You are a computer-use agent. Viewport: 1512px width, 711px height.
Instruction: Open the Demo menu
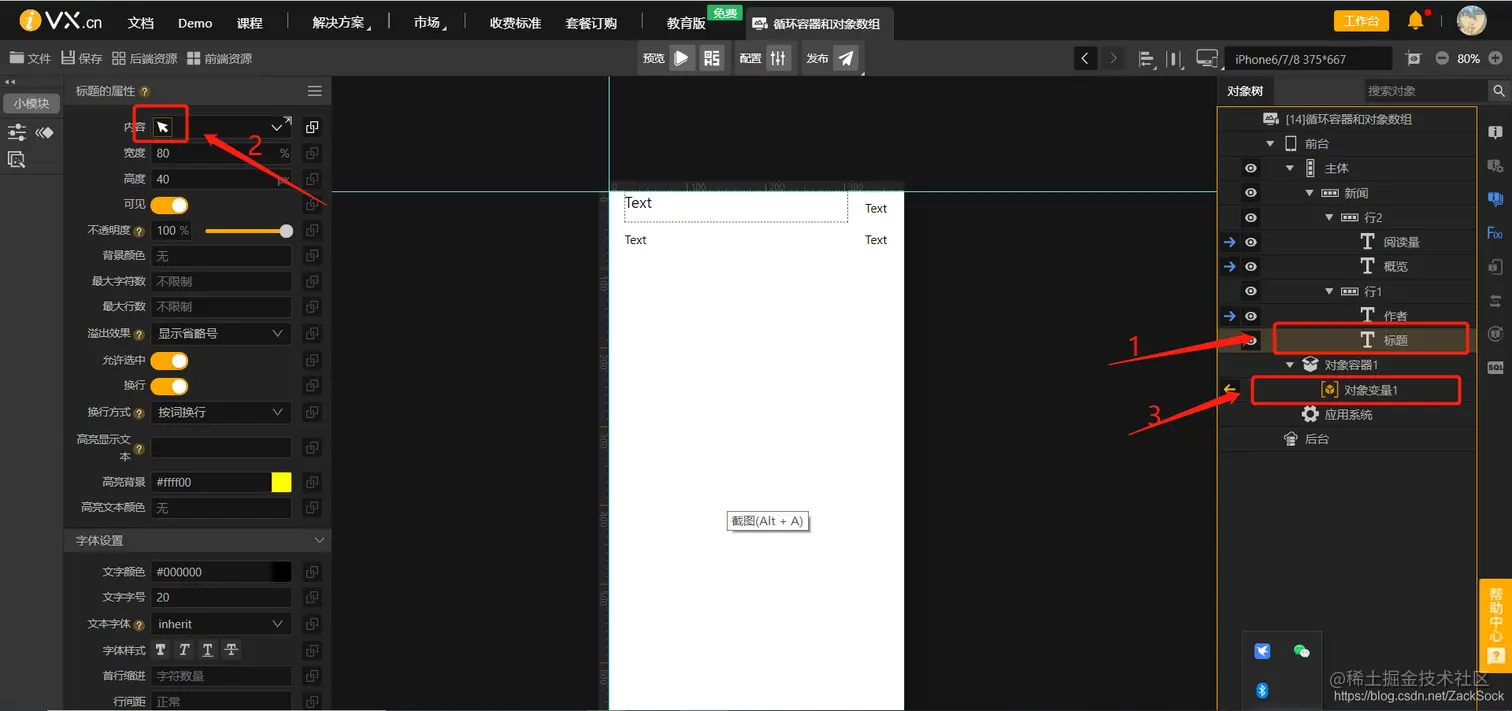point(195,23)
